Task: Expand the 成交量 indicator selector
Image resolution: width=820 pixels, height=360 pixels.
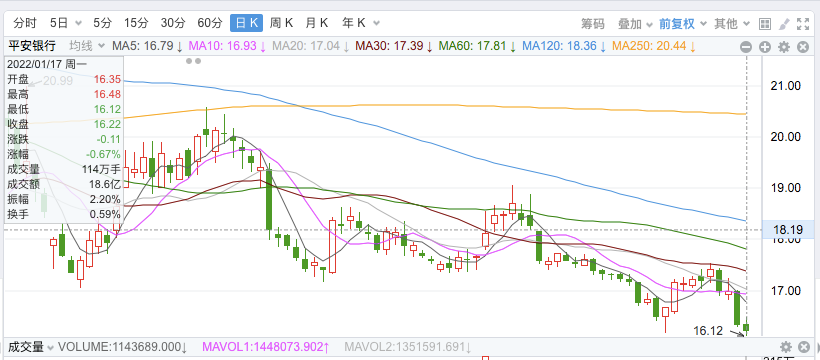Action: (x=31, y=347)
